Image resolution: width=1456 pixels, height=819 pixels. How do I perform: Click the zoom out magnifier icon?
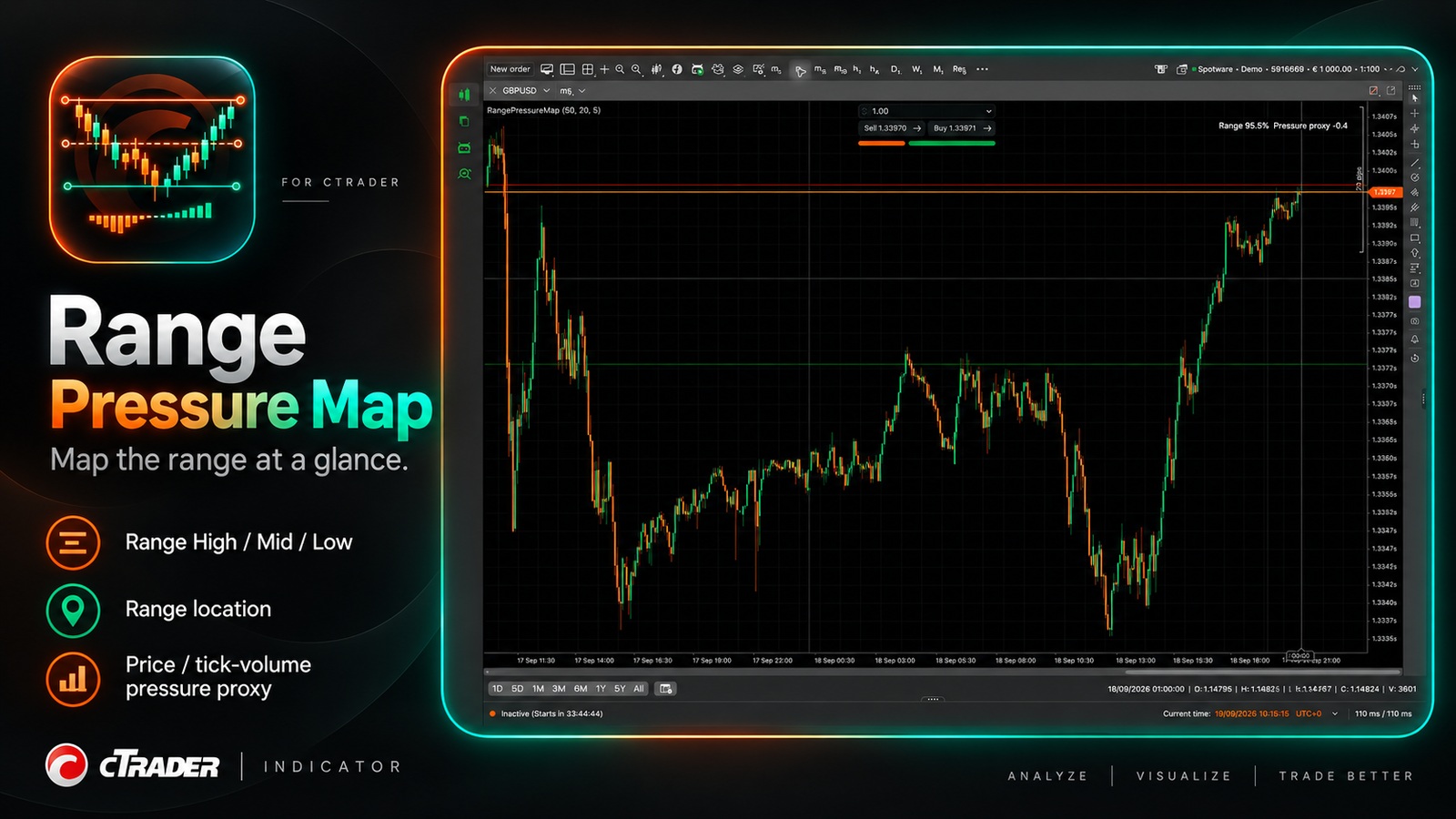(636, 69)
